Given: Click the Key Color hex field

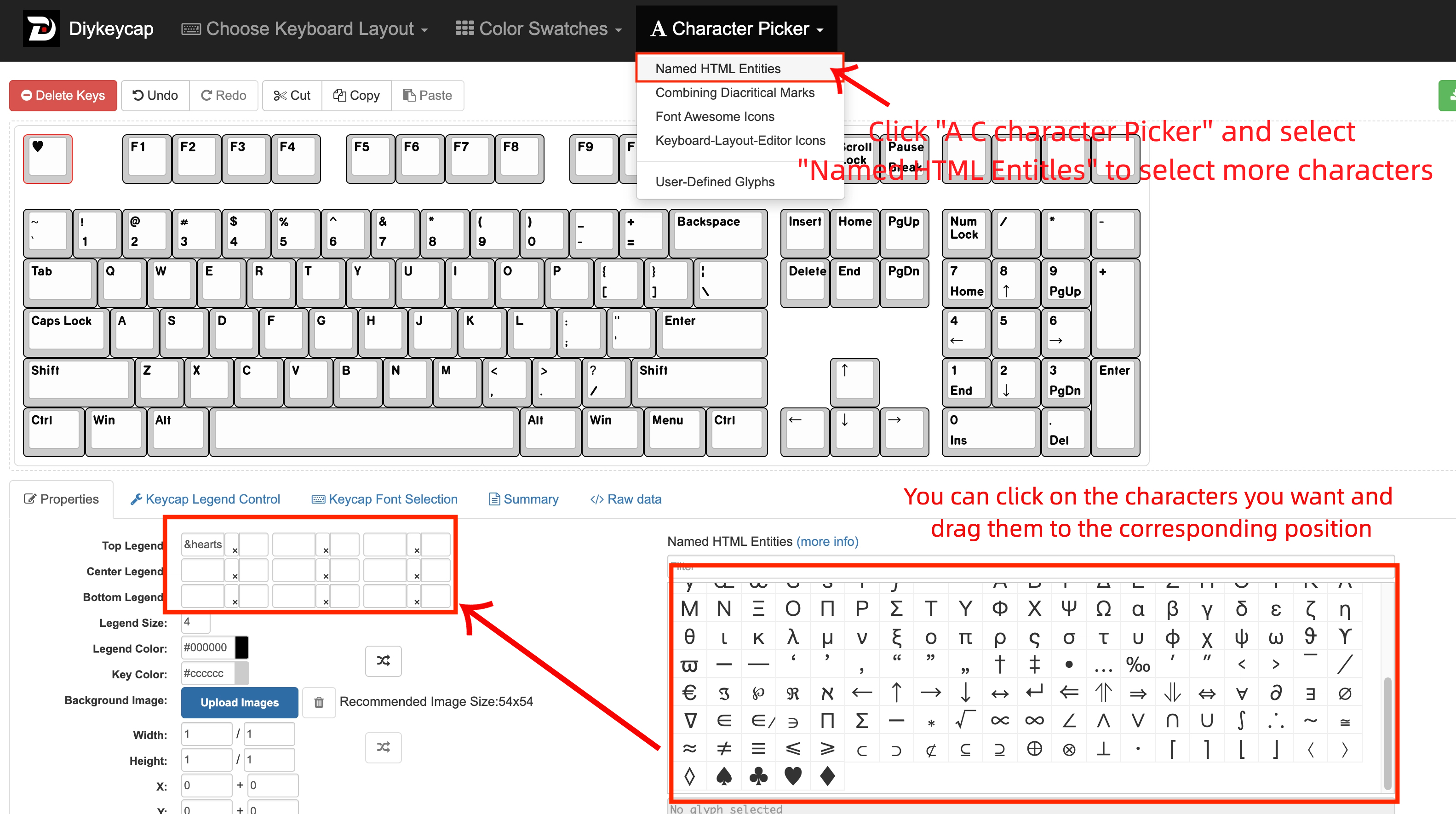Looking at the screenshot, I should point(208,673).
